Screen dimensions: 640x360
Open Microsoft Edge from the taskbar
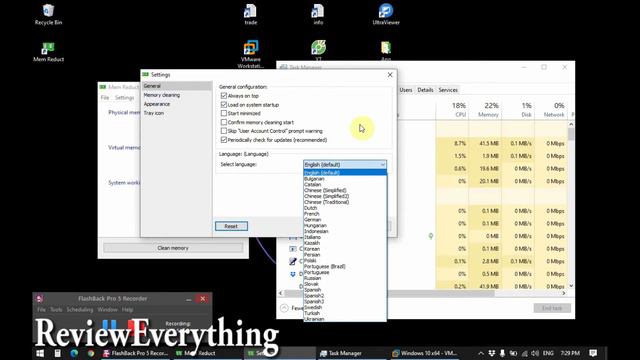tap(74, 353)
